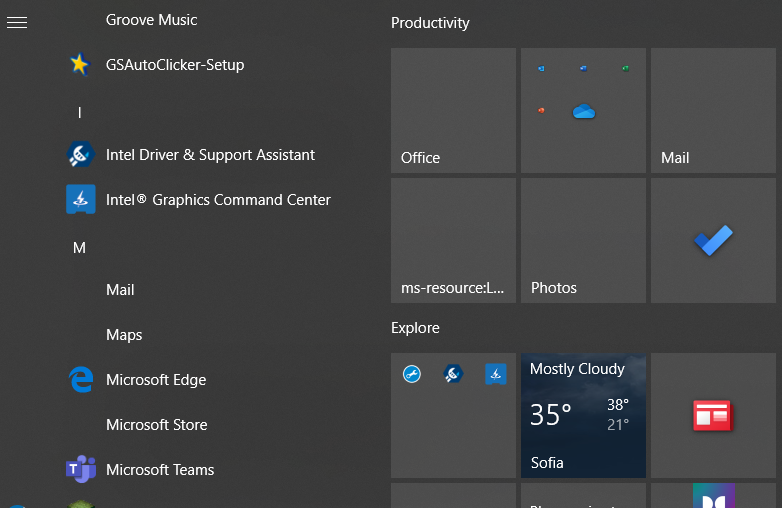Viewport: 782px width, 508px height.
Task: Open the red News tile
Action: click(x=713, y=415)
